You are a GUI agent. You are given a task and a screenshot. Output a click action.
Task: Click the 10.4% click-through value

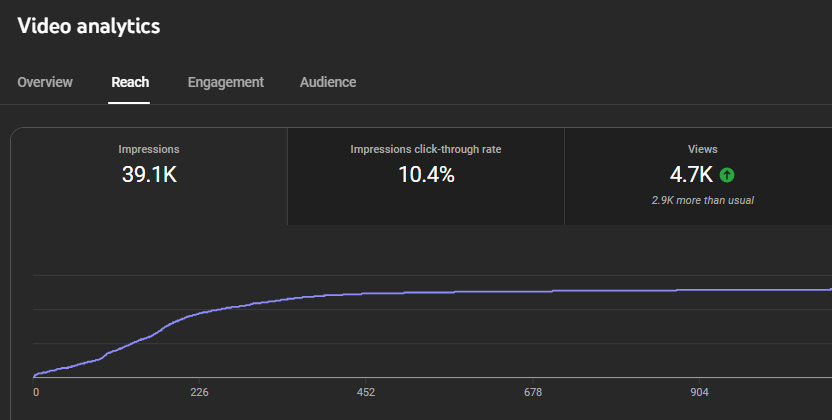click(x=426, y=174)
